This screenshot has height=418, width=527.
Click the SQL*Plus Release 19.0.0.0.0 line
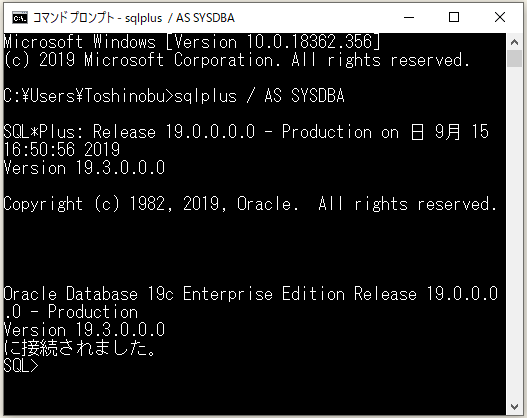point(246,132)
